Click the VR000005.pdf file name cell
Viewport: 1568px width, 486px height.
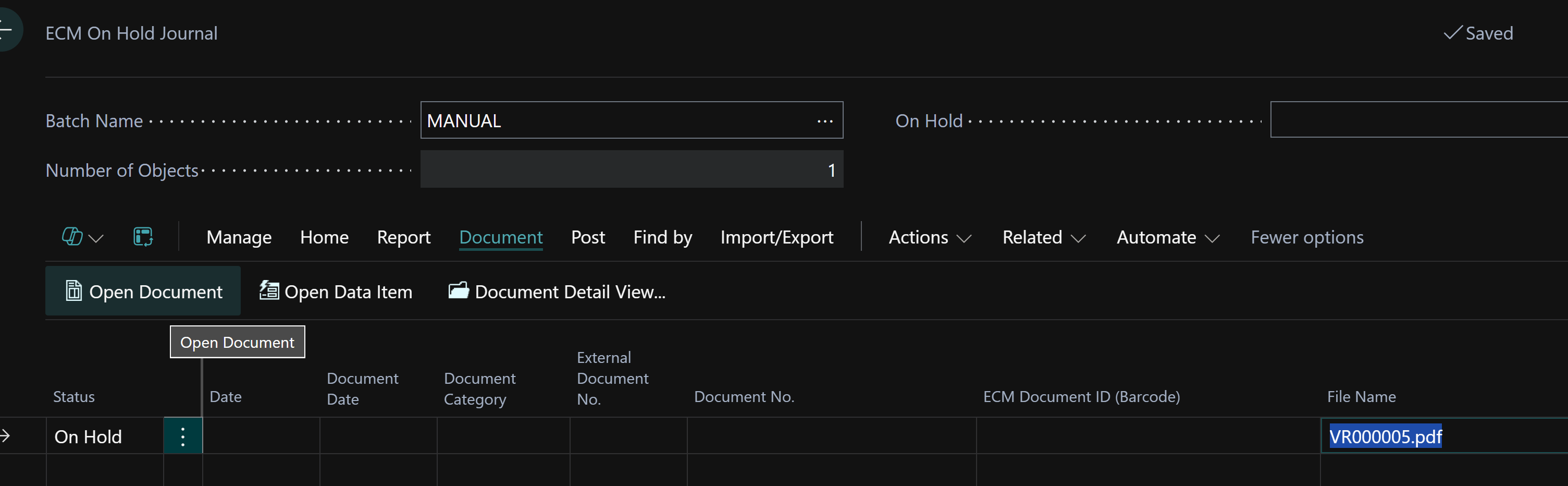coord(1444,436)
